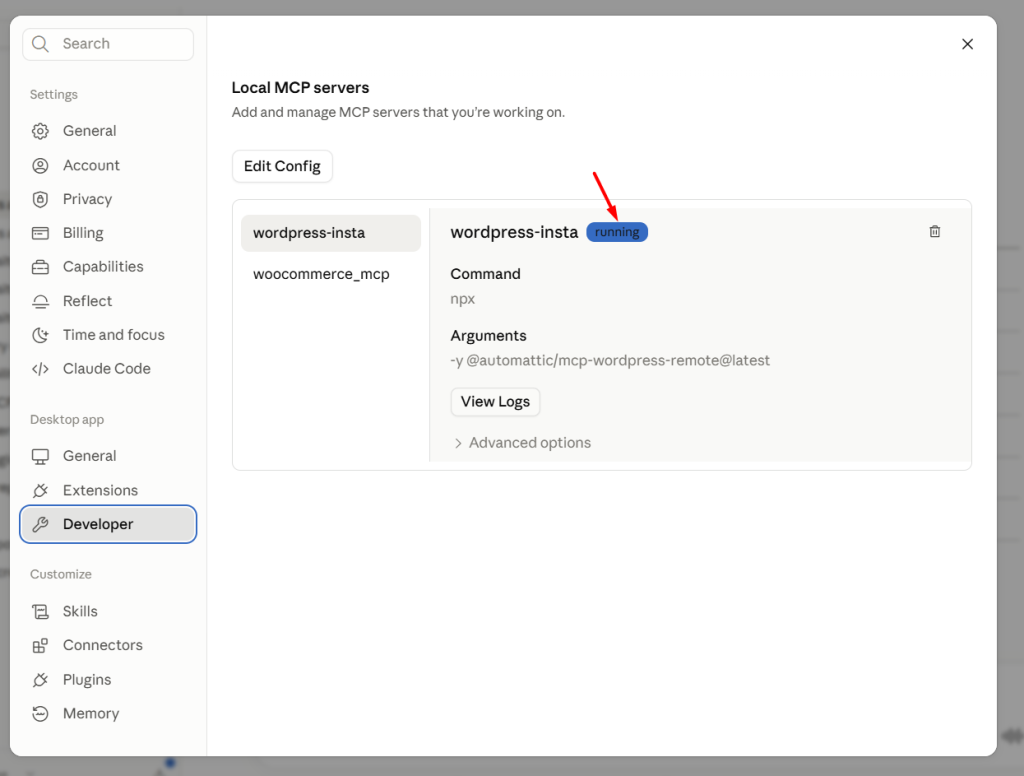Click the npx command value
The height and width of the screenshot is (776, 1024).
(462, 299)
